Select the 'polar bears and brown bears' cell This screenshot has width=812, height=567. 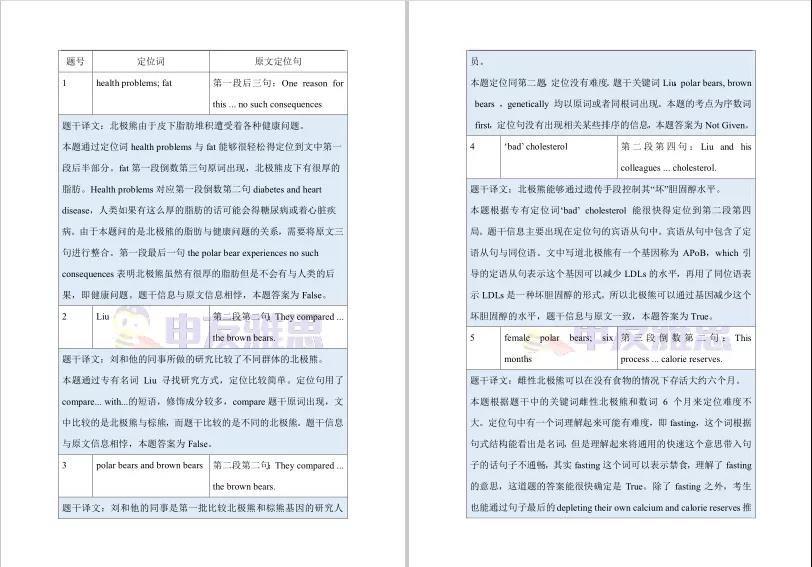[151, 476]
